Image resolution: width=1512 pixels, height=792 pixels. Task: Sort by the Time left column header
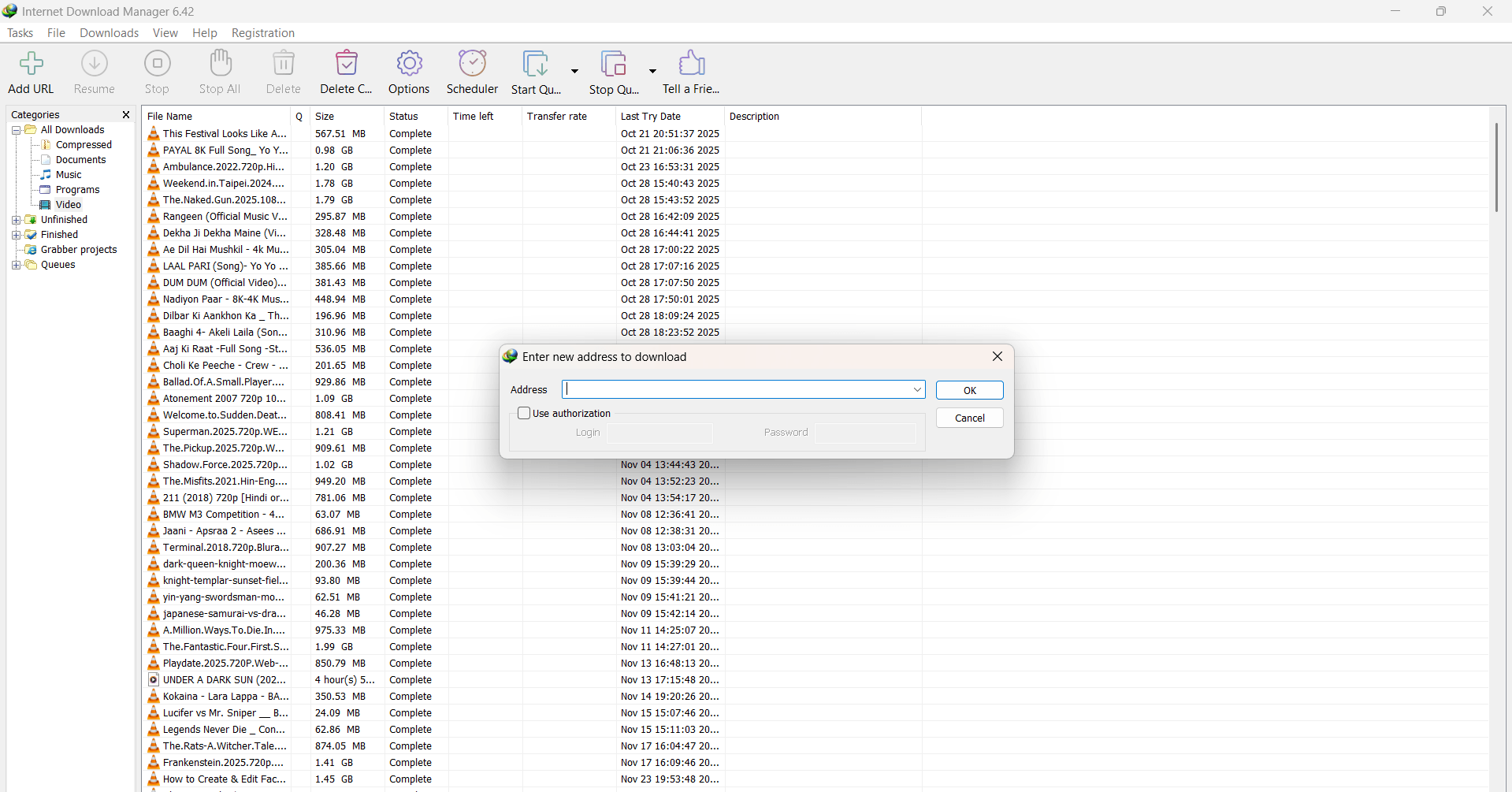[x=485, y=116]
